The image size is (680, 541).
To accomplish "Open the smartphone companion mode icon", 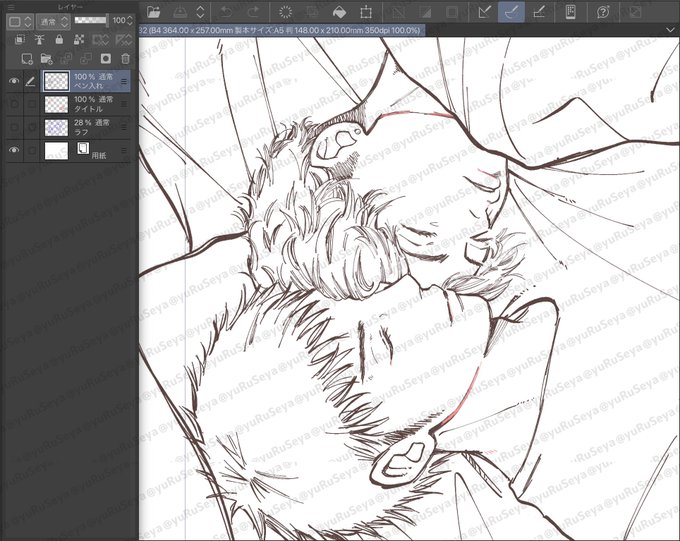I will click(x=571, y=12).
